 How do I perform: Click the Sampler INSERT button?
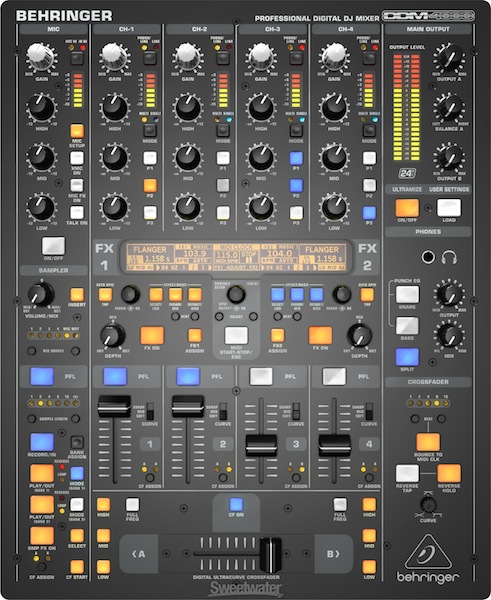pyautogui.click(x=77, y=295)
